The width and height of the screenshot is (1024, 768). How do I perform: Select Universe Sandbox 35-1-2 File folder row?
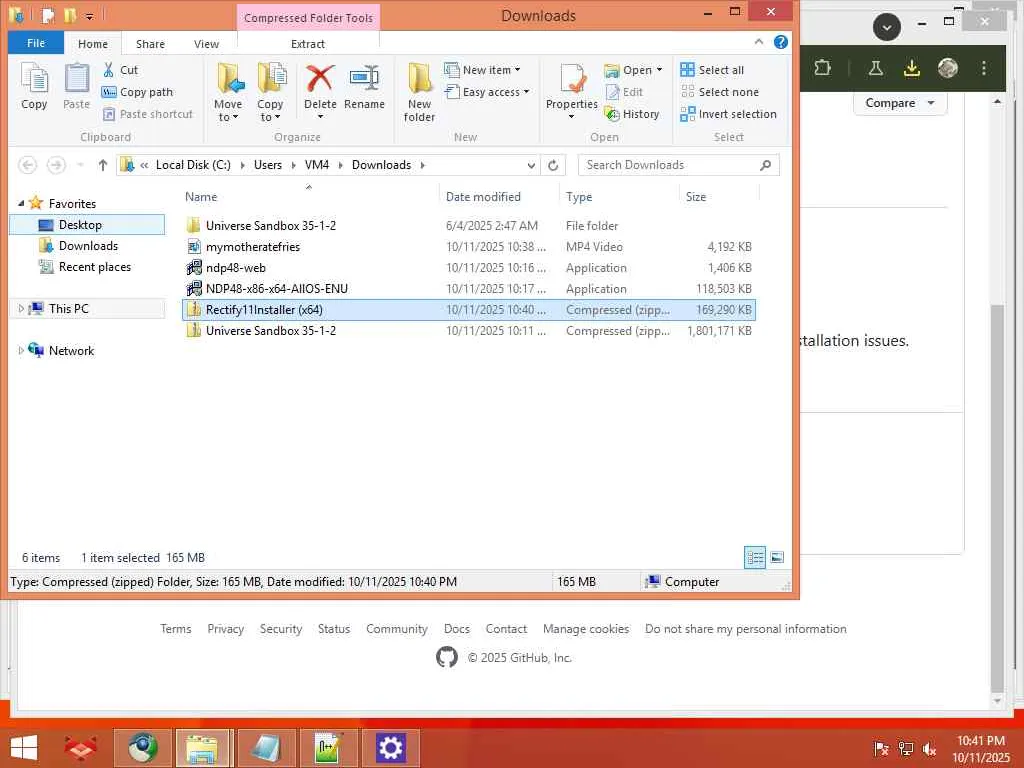468,226
